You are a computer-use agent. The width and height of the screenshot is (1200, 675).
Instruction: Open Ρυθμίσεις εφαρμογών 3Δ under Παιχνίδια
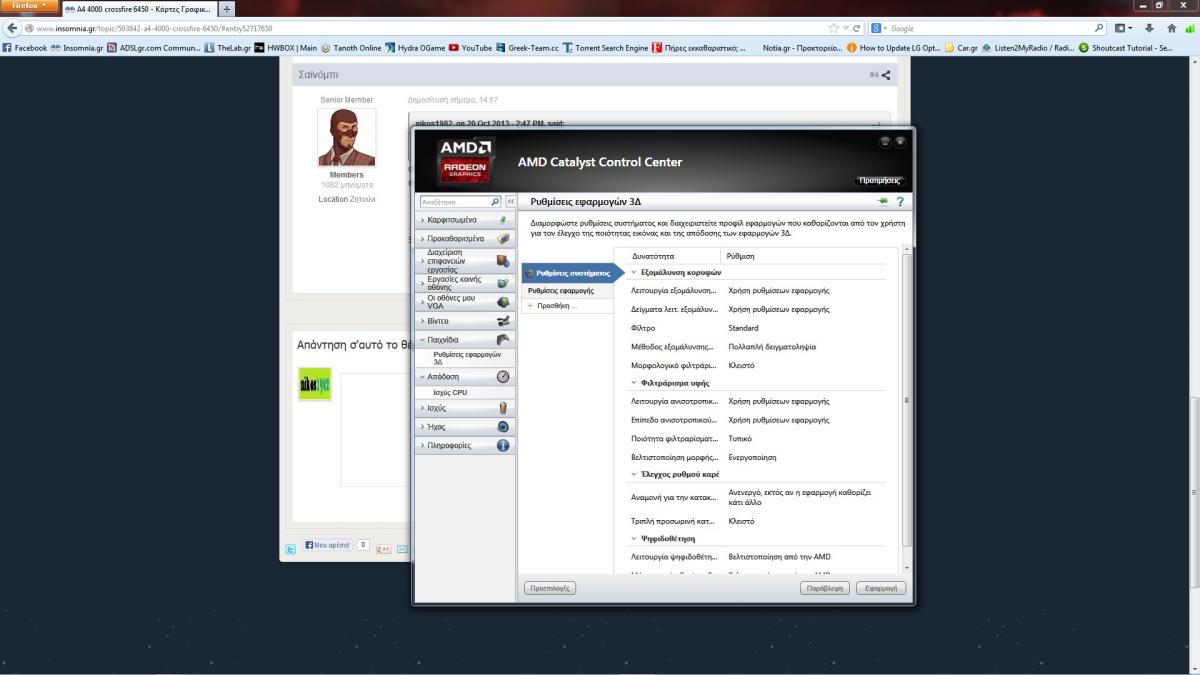(x=467, y=358)
